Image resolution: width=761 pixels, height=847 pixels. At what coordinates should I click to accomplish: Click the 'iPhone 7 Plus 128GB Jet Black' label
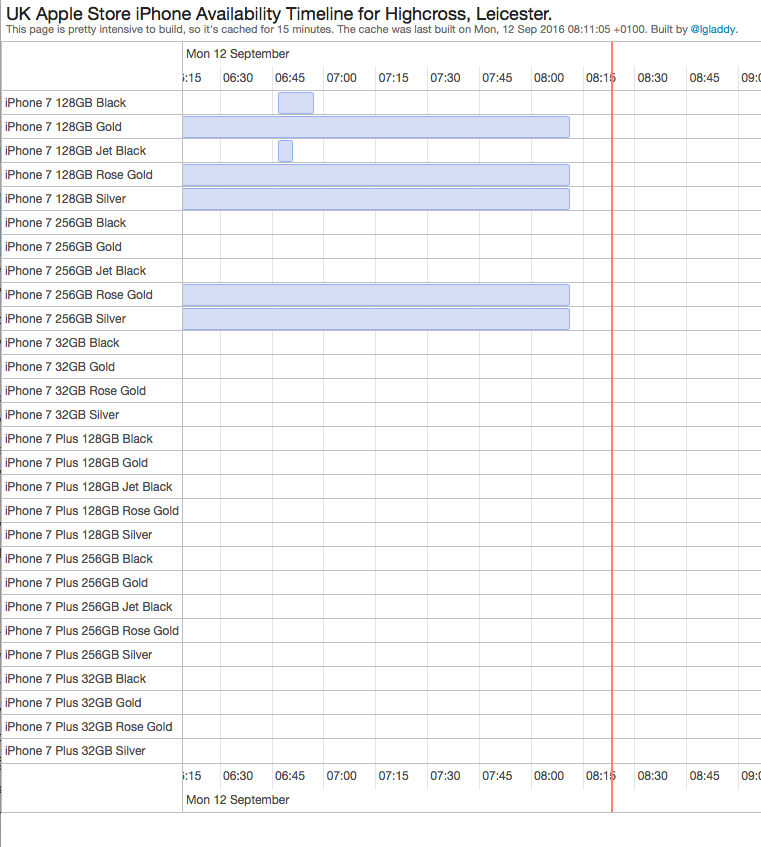(89, 487)
